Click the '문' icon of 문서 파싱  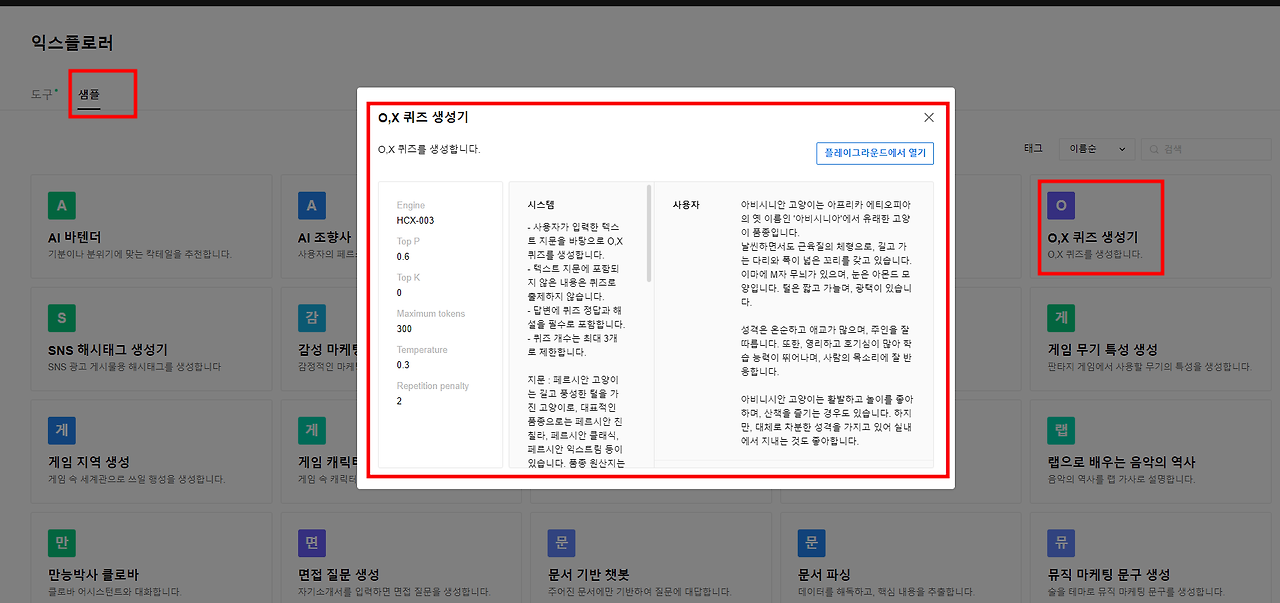pyautogui.click(x=812, y=543)
